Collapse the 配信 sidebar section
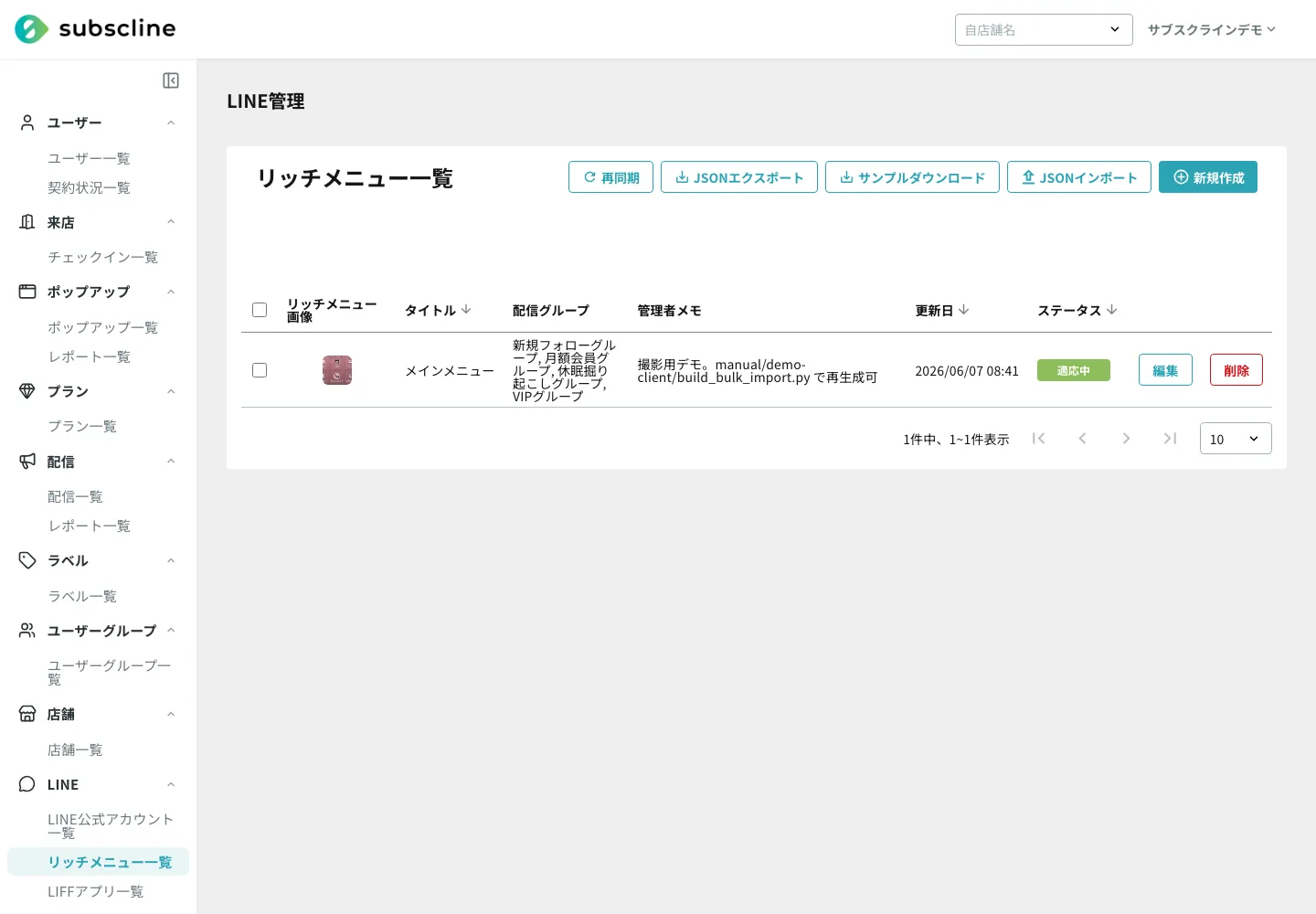1316x914 pixels. click(x=171, y=462)
